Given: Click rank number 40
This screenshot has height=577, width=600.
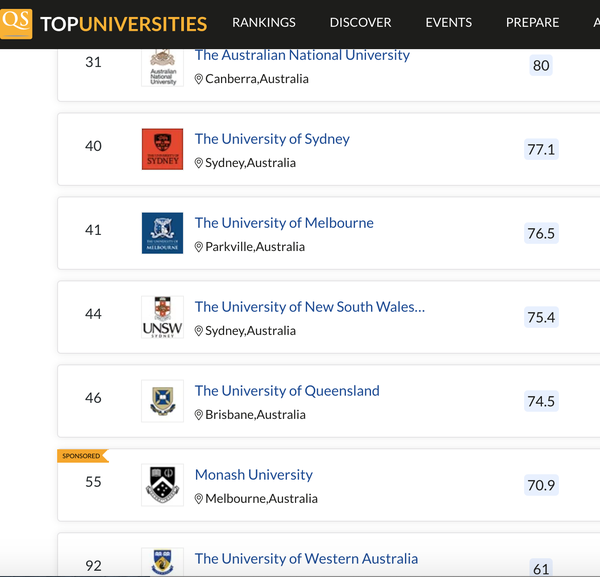Looking at the screenshot, I should coord(93,146).
